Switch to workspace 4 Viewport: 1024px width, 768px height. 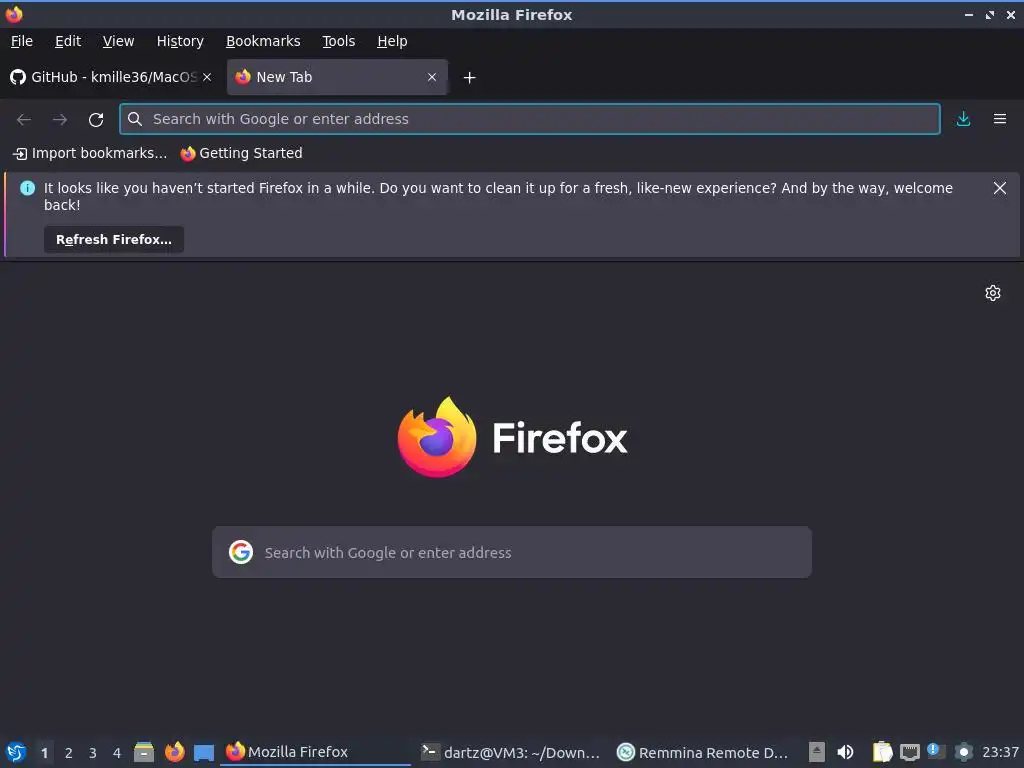click(x=117, y=753)
